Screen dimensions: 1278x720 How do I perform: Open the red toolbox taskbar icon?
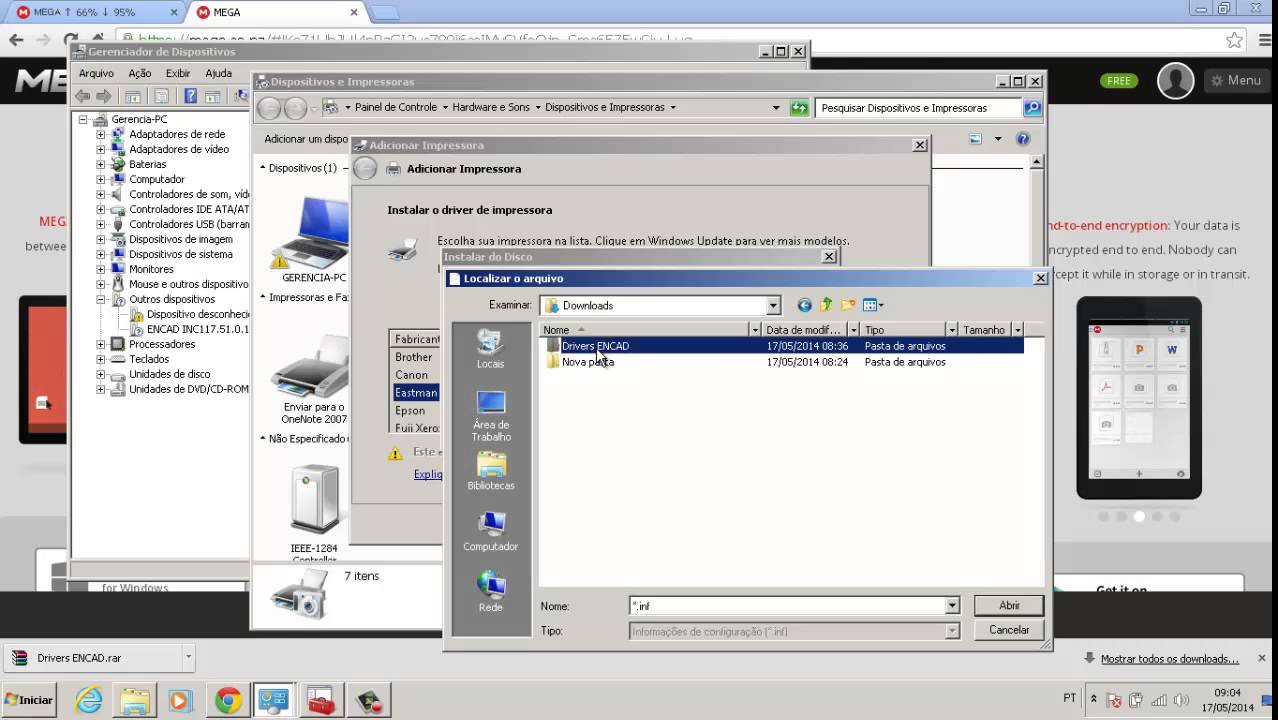pos(320,700)
